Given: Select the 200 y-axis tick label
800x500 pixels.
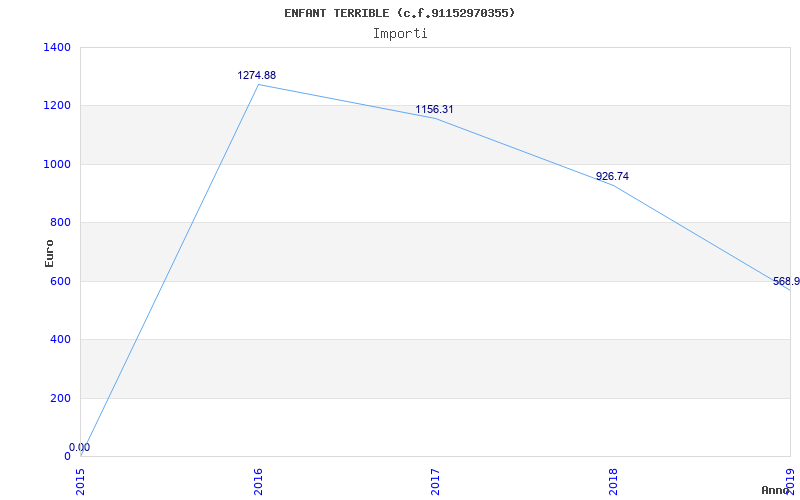Looking at the screenshot, I should click(60, 398).
